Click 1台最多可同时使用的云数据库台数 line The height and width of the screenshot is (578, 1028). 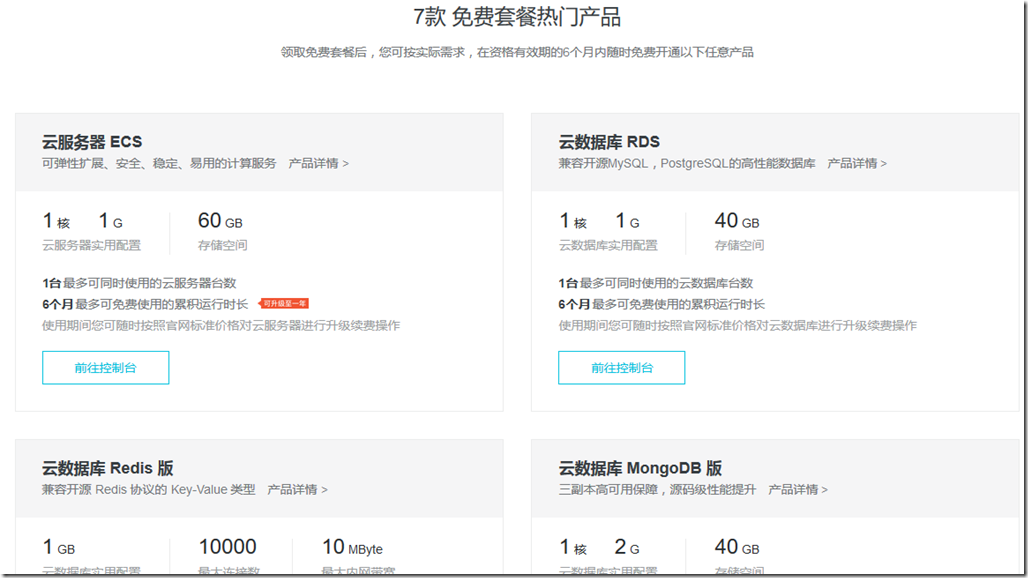[656, 283]
